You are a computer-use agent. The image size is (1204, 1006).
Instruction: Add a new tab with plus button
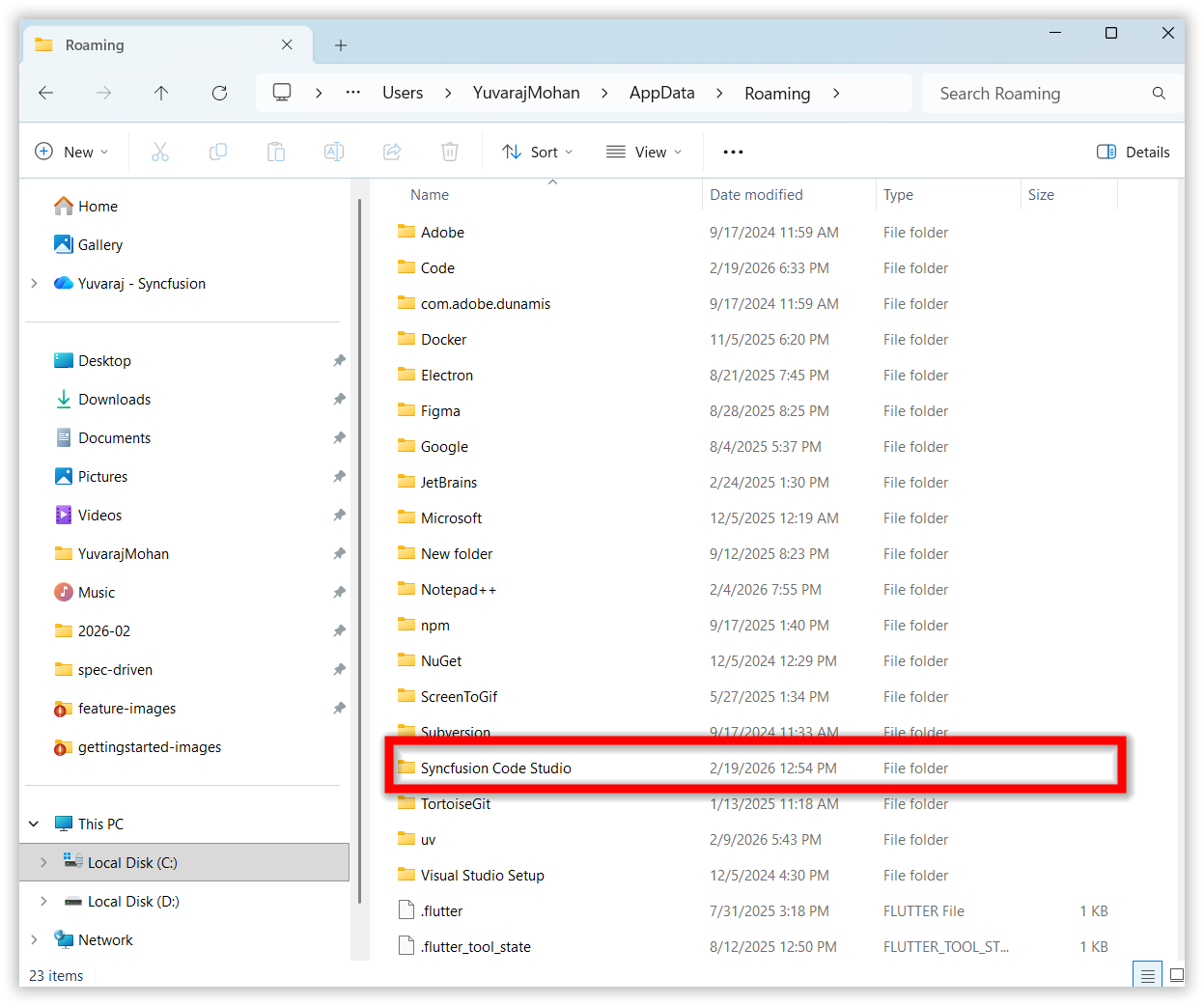click(x=341, y=45)
